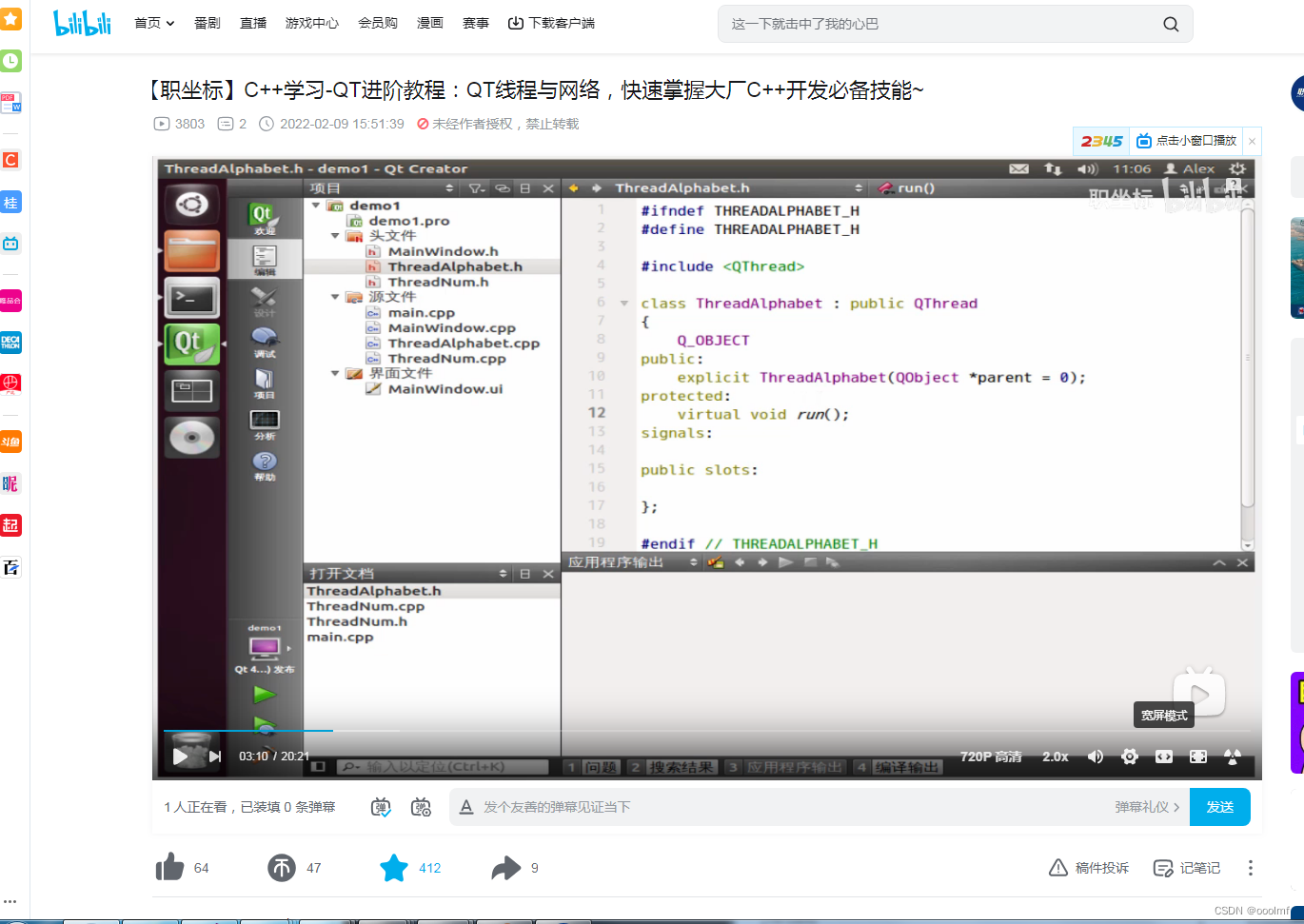The image size is (1304, 924).
Task: Close the mini-window playback banner
Action: 1253,141
